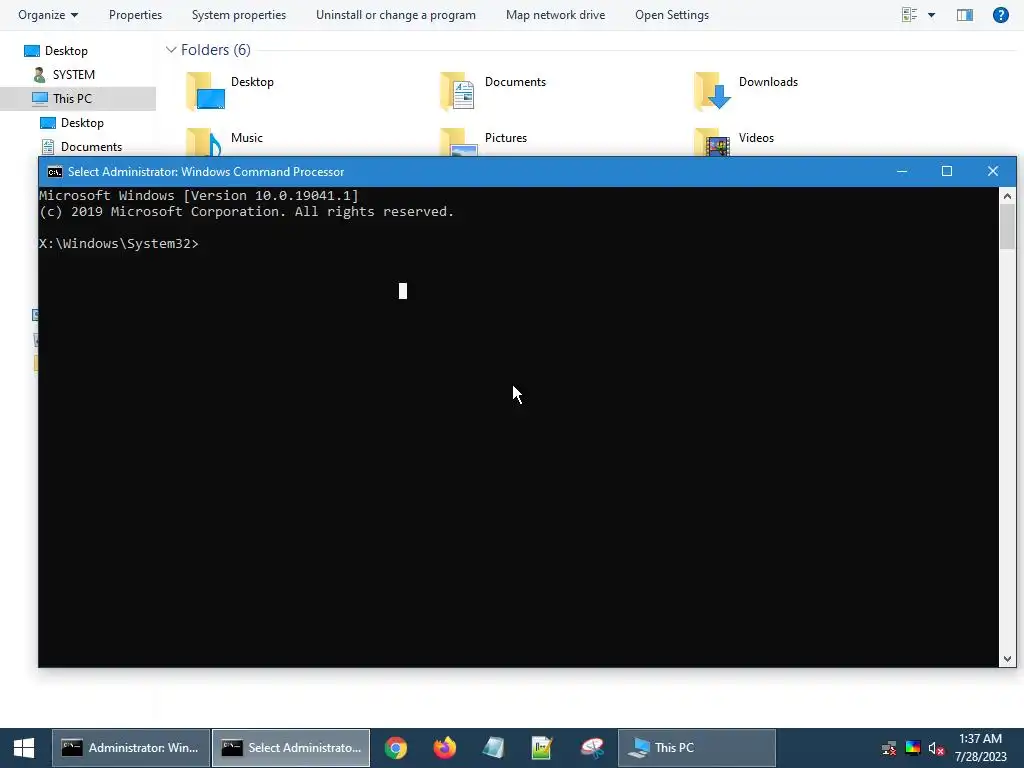
Task: Click the '(c) 2019 Microsoft Corporation' line
Action: click(246, 212)
